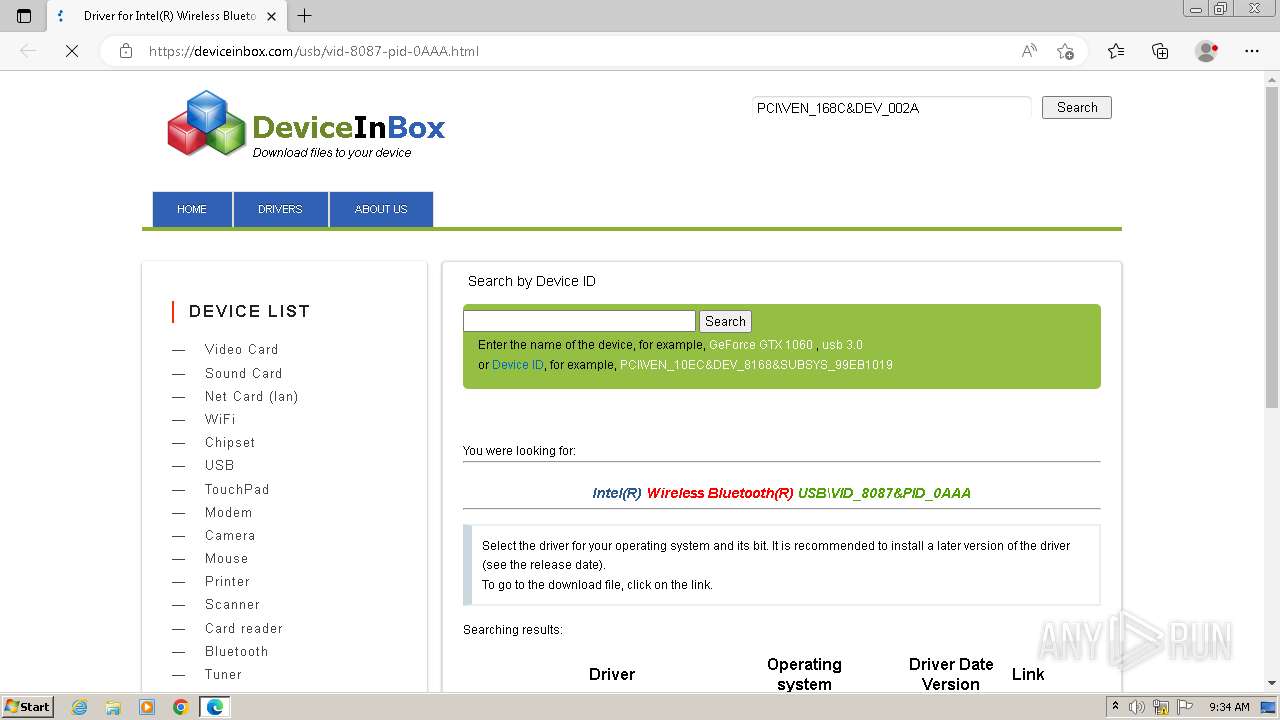Click the clock showing 9:34 AM

tap(1229, 707)
